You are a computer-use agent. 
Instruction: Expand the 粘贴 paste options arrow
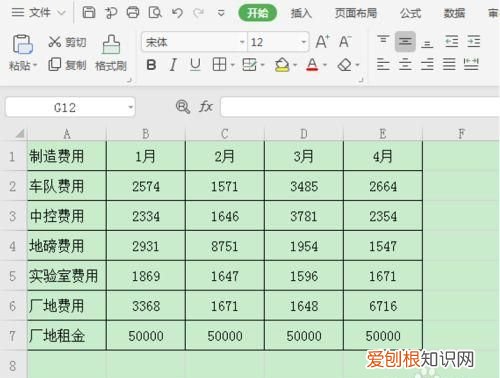coord(35,65)
